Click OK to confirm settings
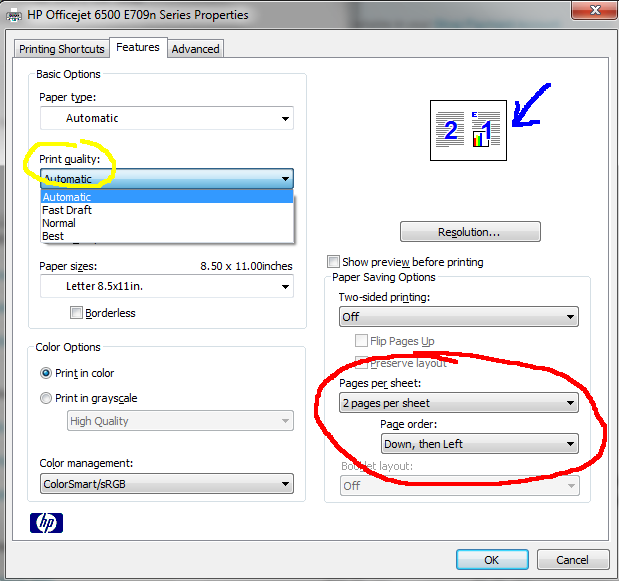The width and height of the screenshot is (619, 581). pyautogui.click(x=492, y=560)
